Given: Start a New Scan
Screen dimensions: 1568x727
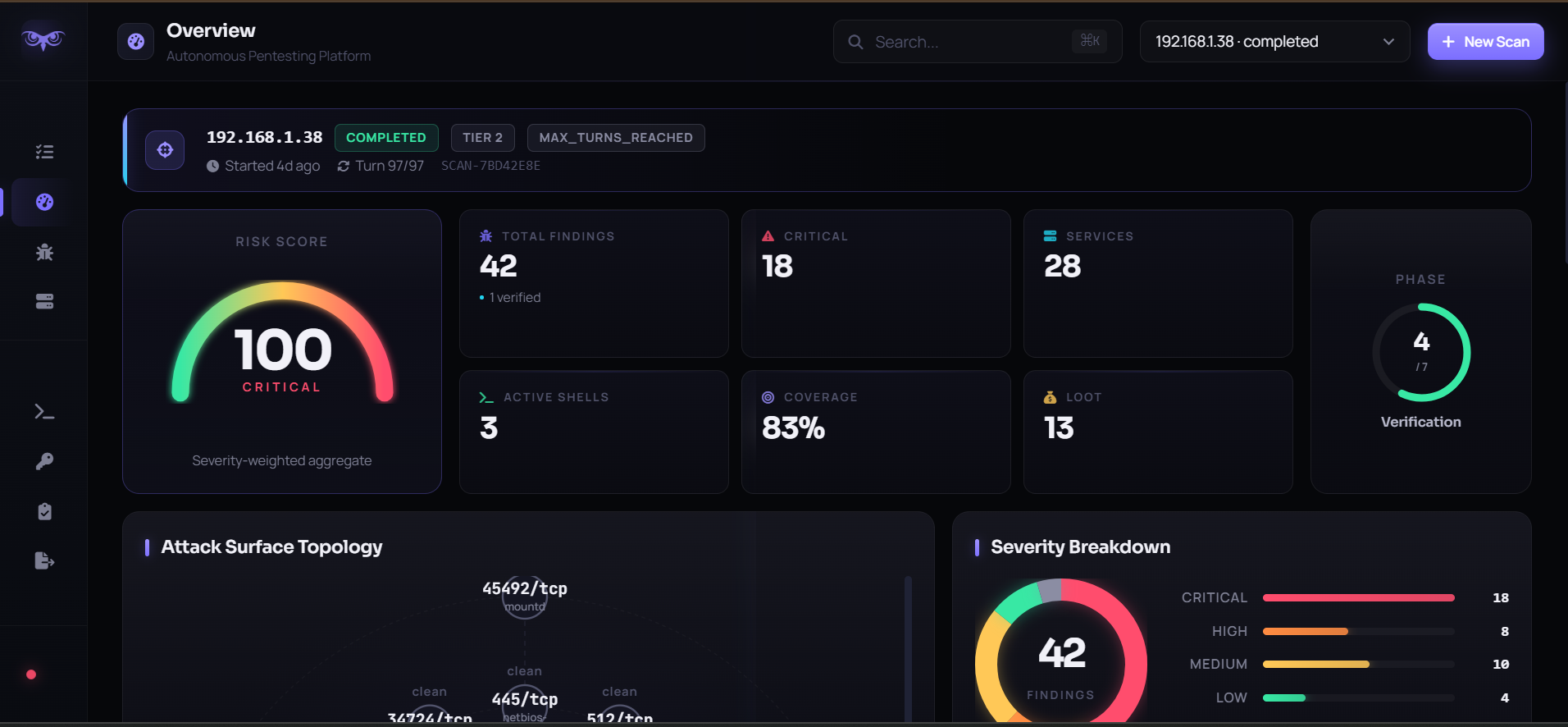Looking at the screenshot, I should (1485, 42).
